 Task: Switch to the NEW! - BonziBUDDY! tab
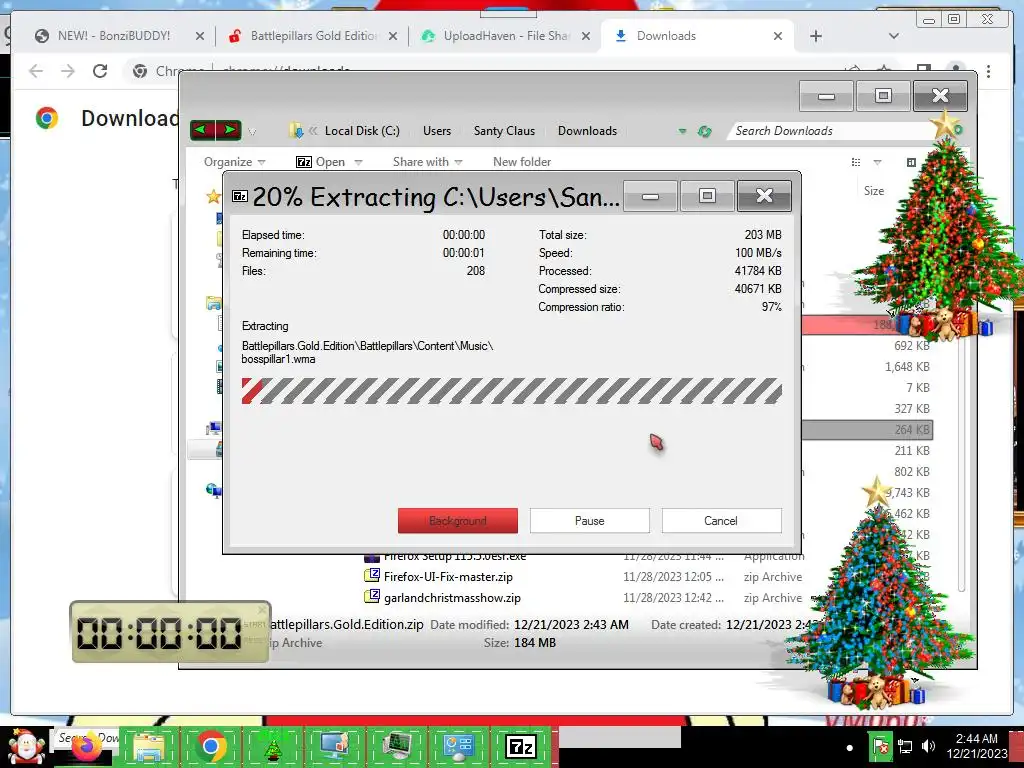pyautogui.click(x=114, y=36)
